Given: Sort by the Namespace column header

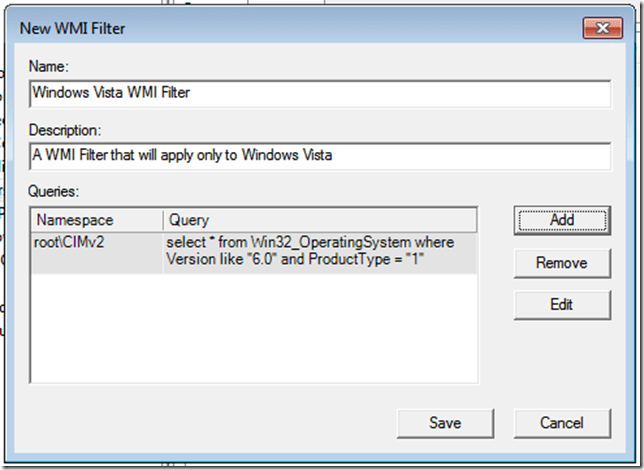Looking at the screenshot, I should coord(96,219).
